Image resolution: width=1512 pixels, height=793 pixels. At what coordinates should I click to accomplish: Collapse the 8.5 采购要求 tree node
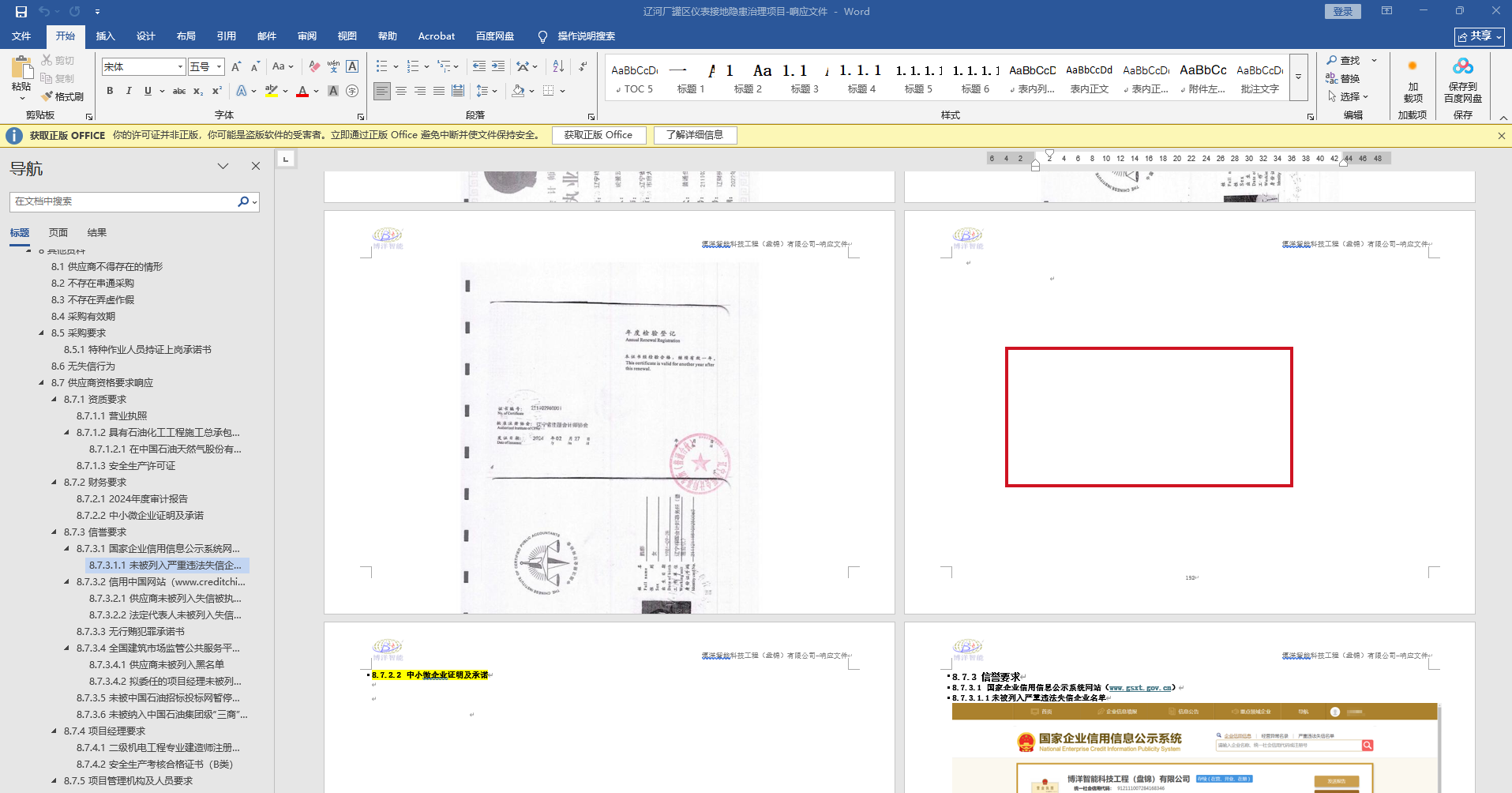(41, 333)
